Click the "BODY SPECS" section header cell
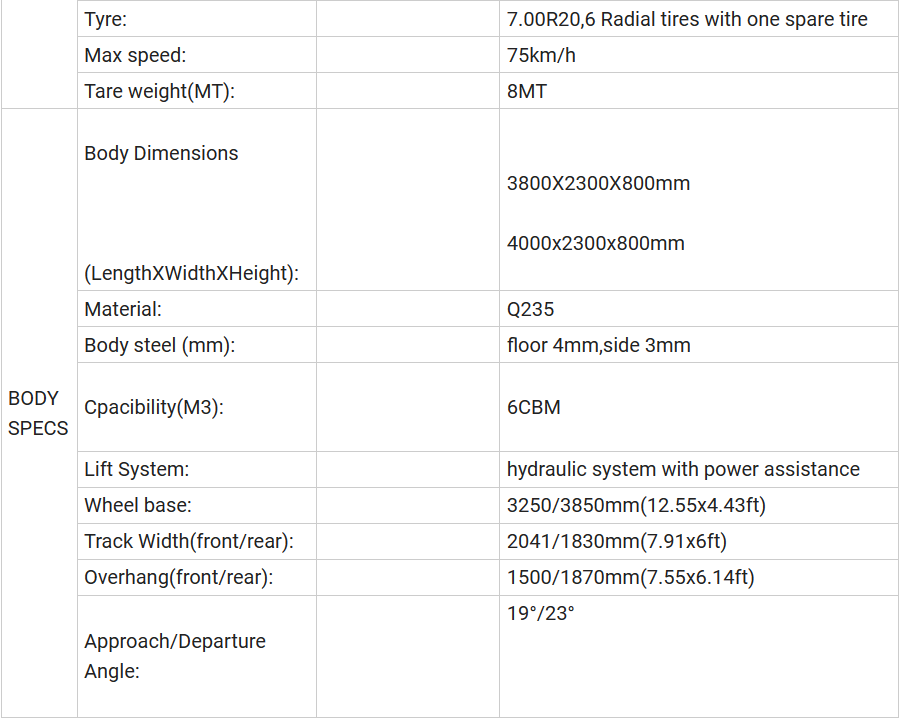 (x=38, y=413)
